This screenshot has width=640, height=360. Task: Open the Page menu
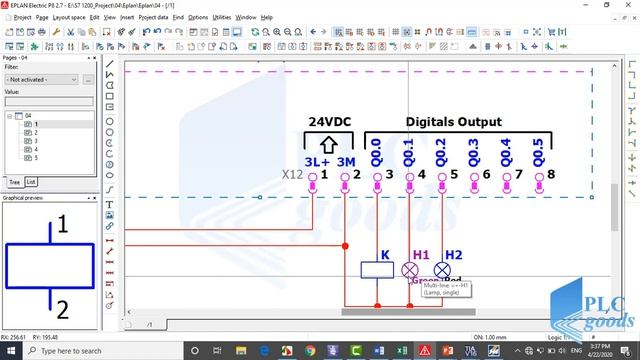coord(42,18)
